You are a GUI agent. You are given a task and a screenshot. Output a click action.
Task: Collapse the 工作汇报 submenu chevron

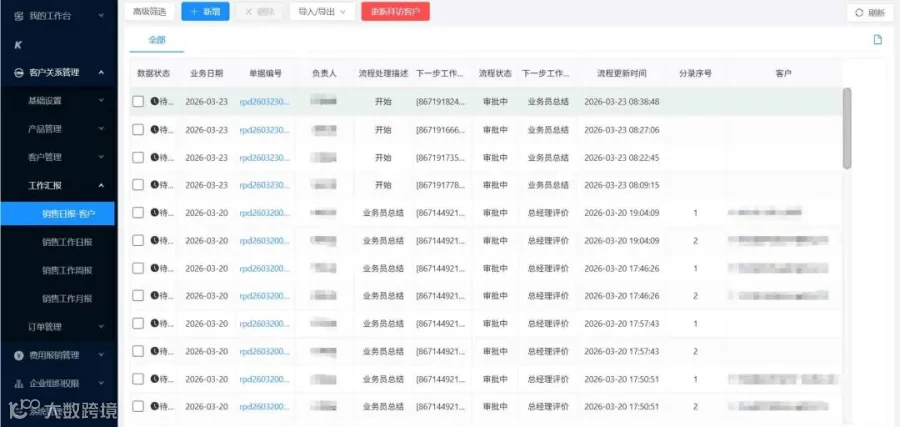pyautogui.click(x=101, y=185)
